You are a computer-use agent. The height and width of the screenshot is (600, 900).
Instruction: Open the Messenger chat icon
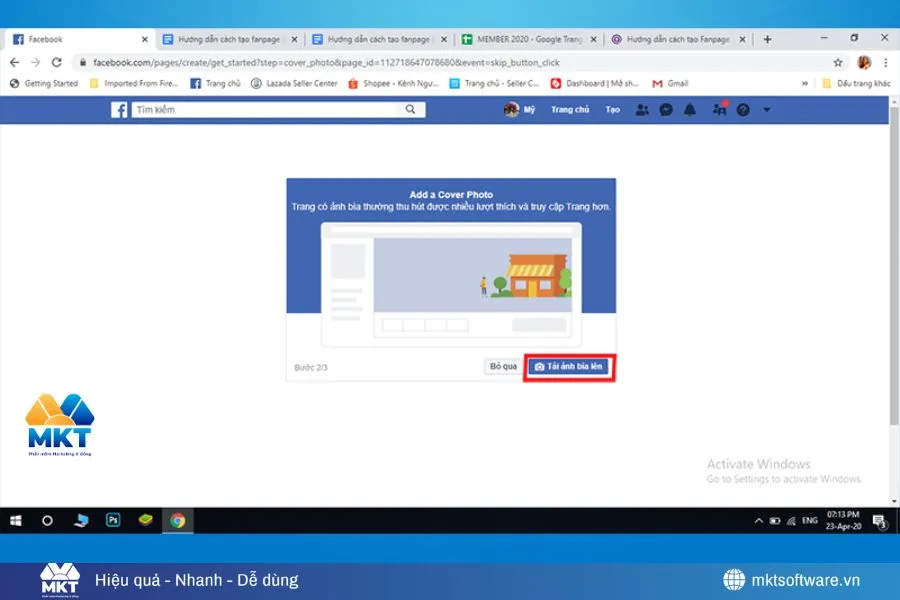tap(666, 110)
